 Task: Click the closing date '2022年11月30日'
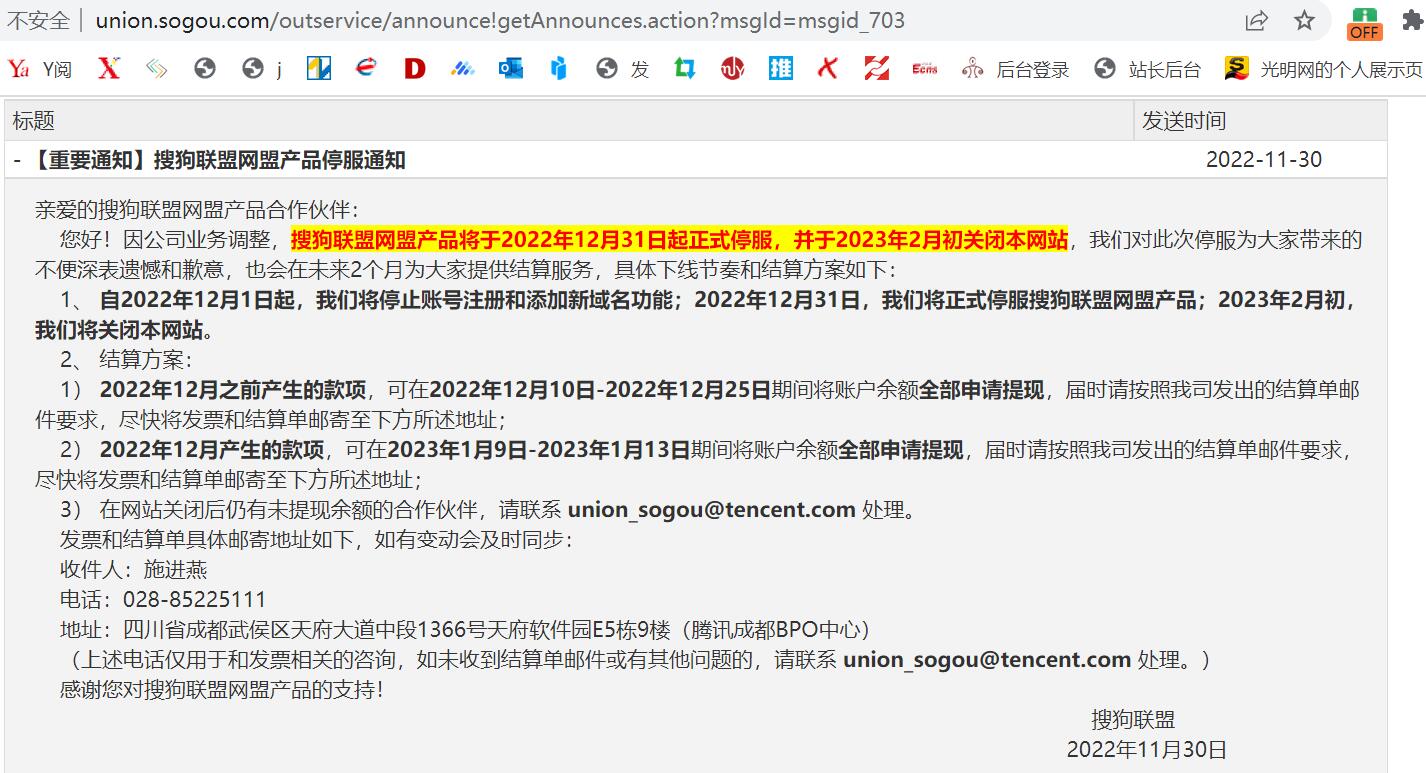(1147, 750)
